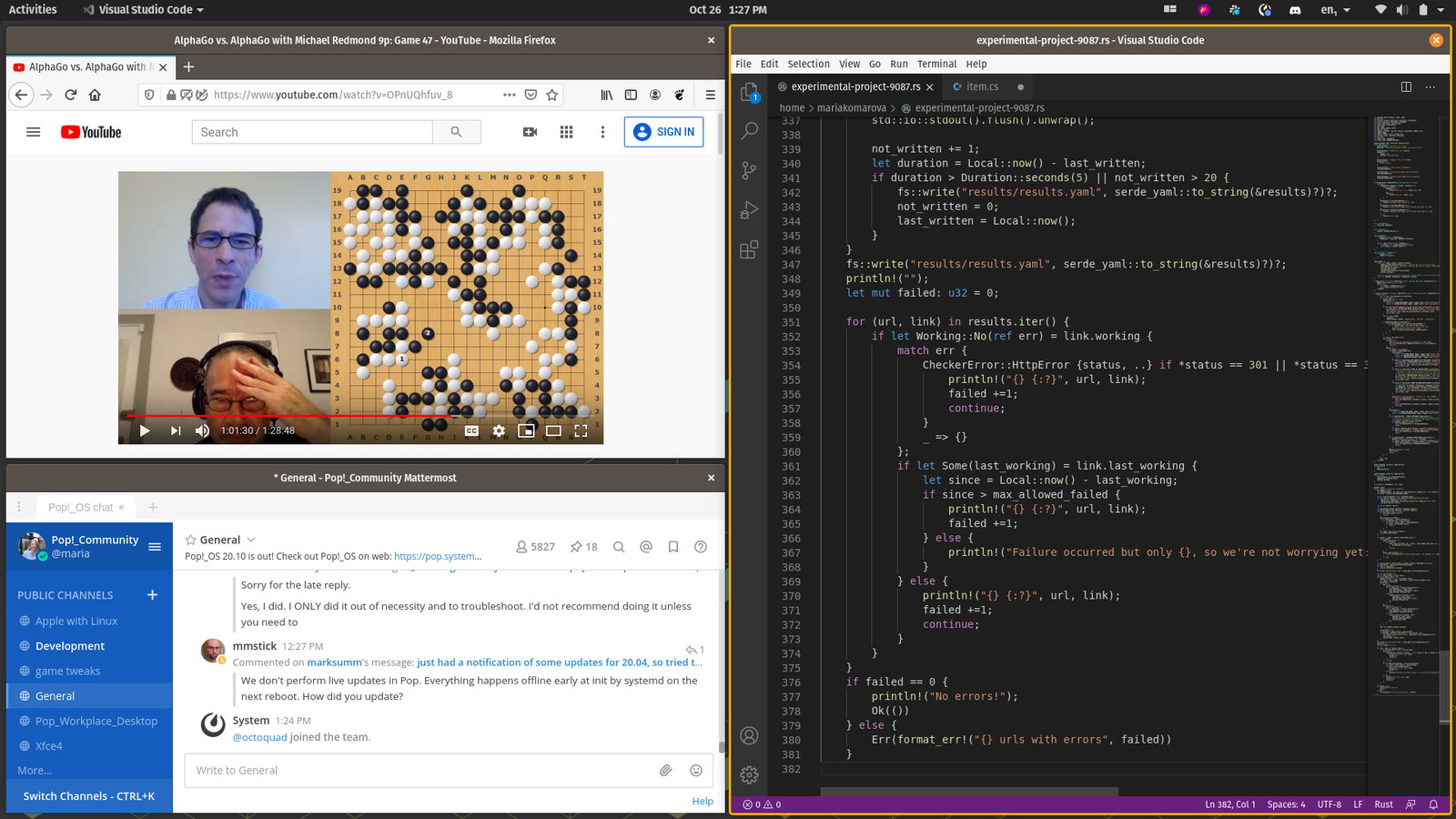Split the VS Code editor right
This screenshot has width=1456, height=819.
pos(1406,86)
